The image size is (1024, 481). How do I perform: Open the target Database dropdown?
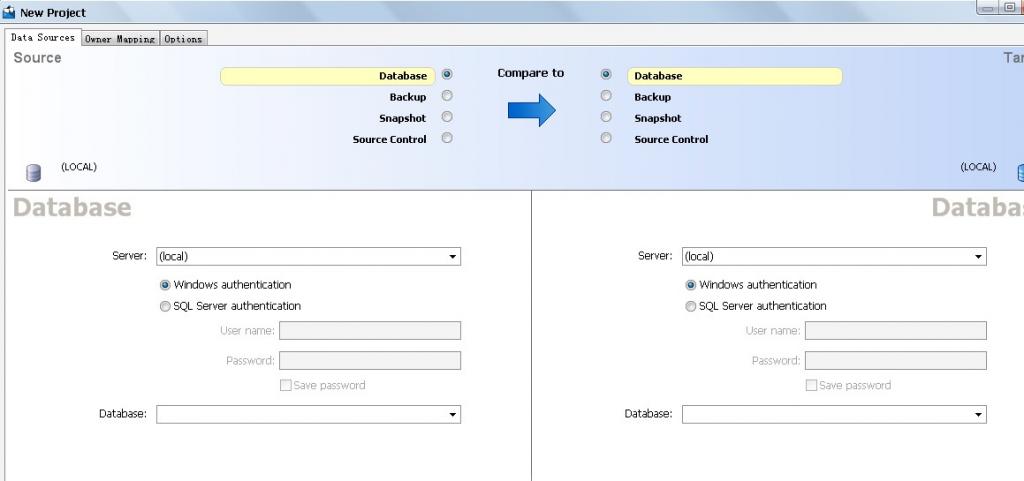[x=978, y=414]
